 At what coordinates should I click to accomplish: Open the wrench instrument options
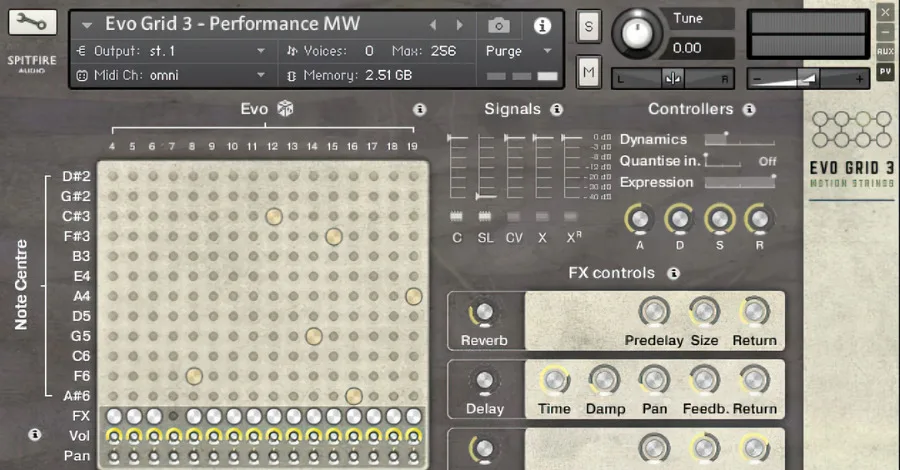(32, 22)
